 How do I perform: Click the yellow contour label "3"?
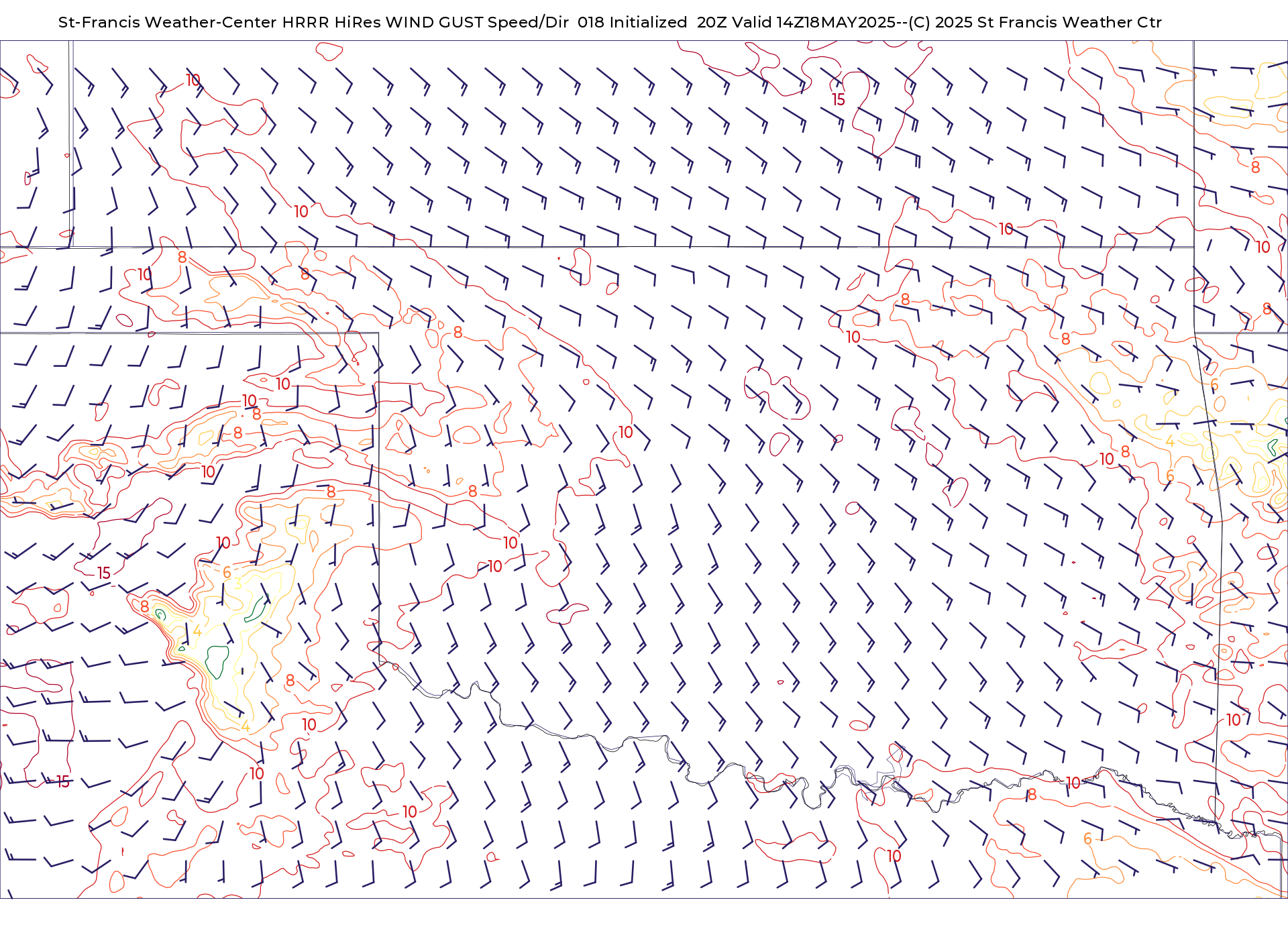[238, 584]
